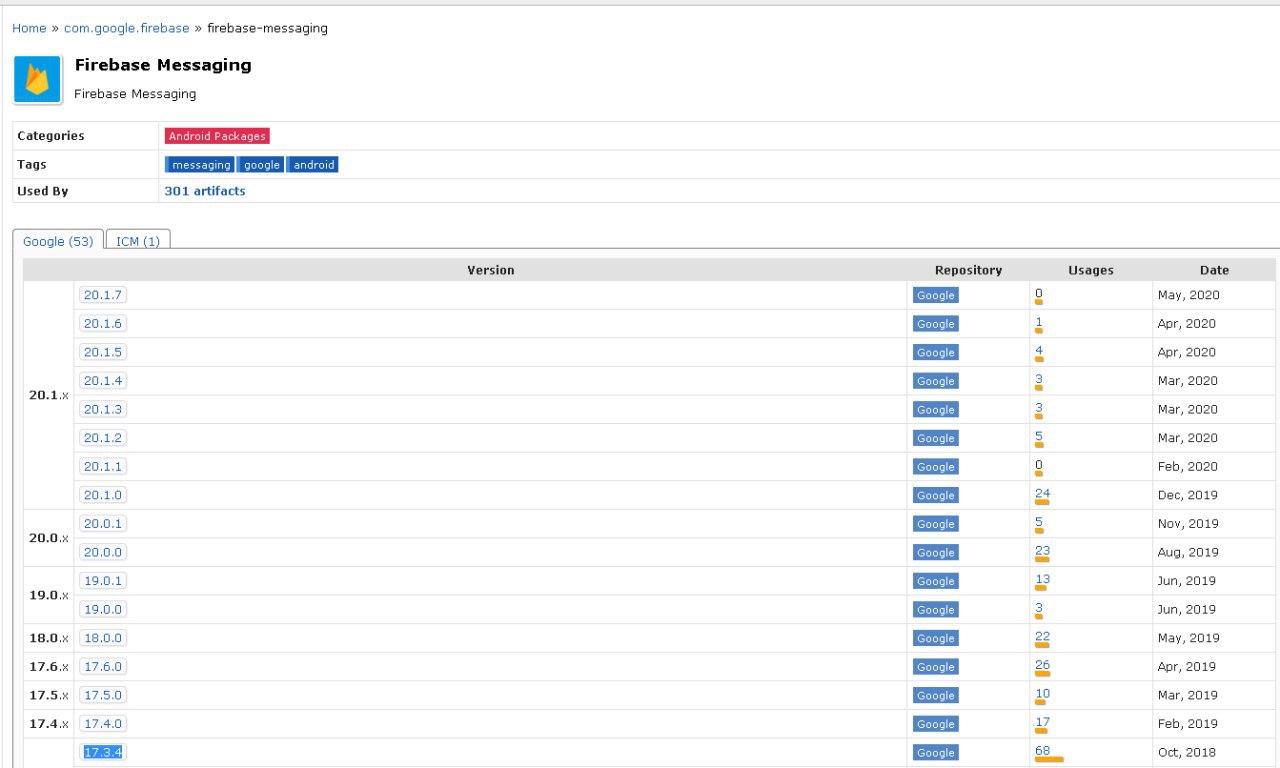Click Google repository badge for 20.1.7
This screenshot has height=768, width=1280.
[935, 295]
